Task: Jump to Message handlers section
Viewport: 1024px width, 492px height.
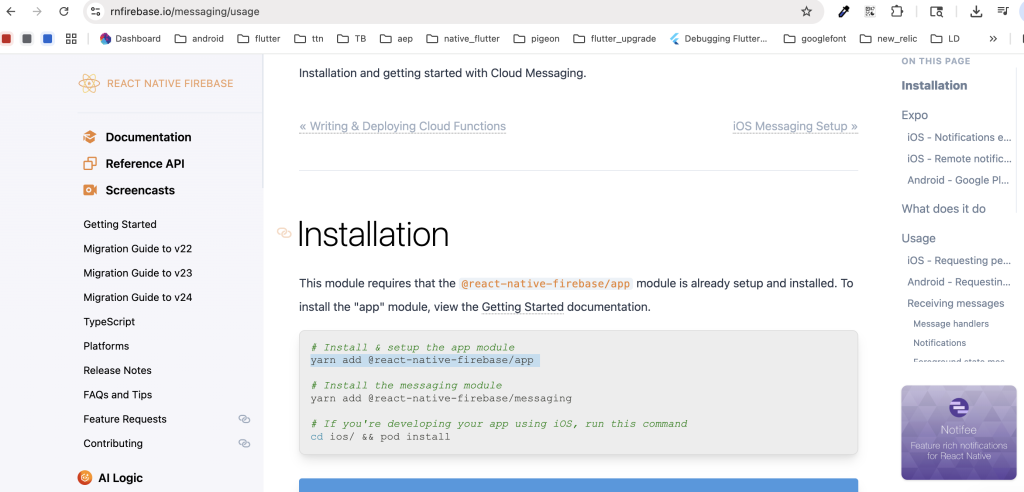Action: tap(951, 323)
